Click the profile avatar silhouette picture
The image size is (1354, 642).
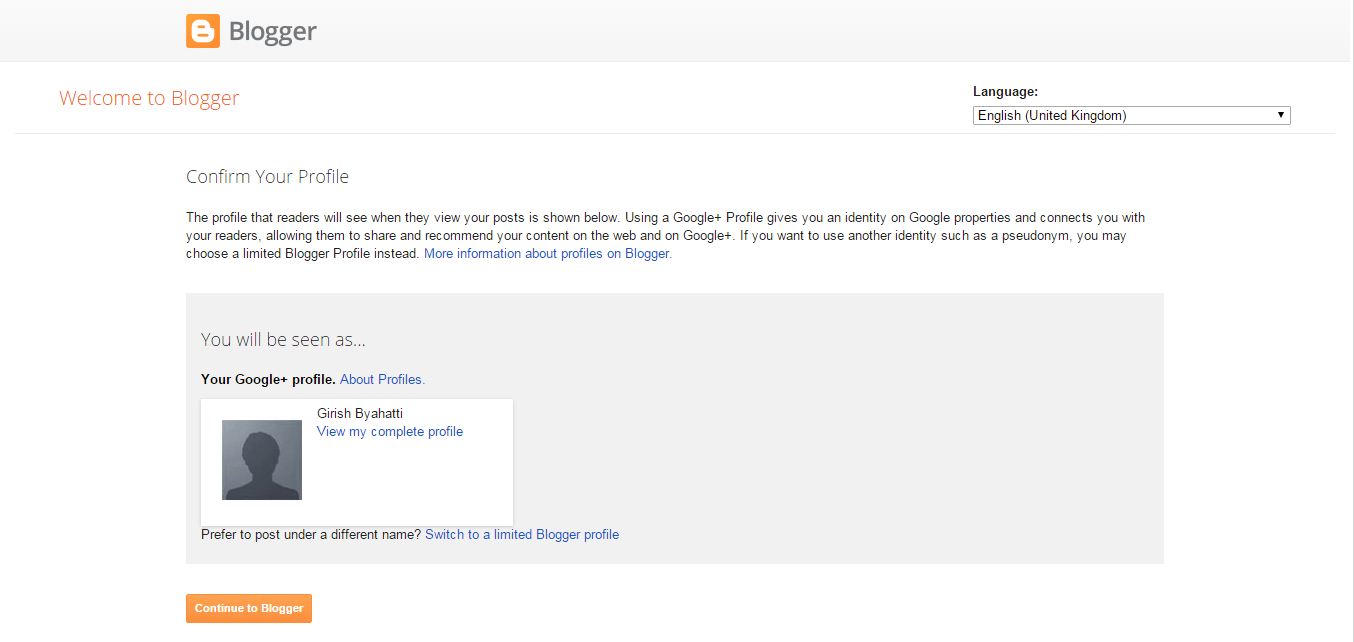pyautogui.click(x=262, y=460)
